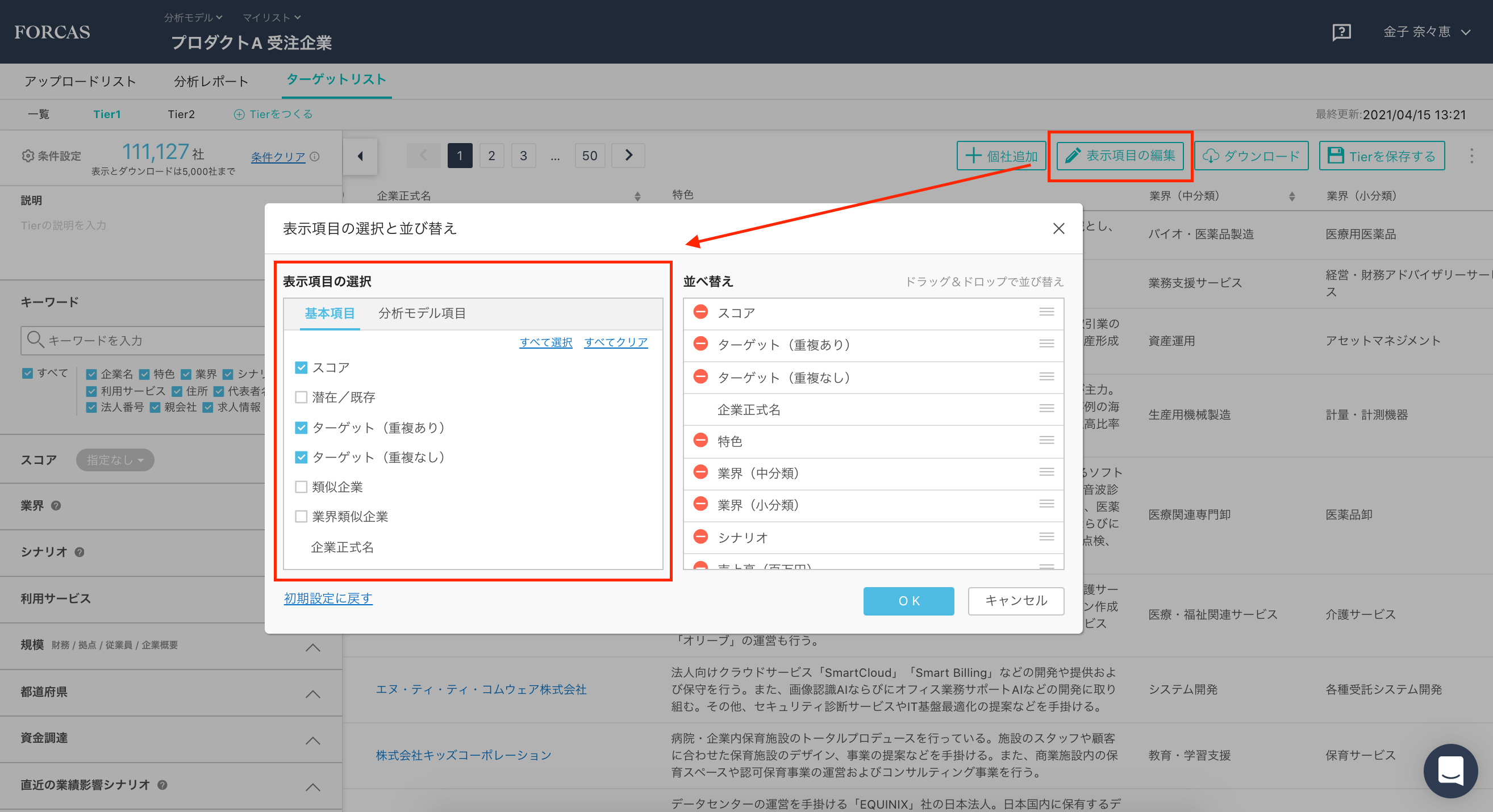Click the red remove icon next to スコア
This screenshot has width=1493, height=812.
(x=700, y=312)
